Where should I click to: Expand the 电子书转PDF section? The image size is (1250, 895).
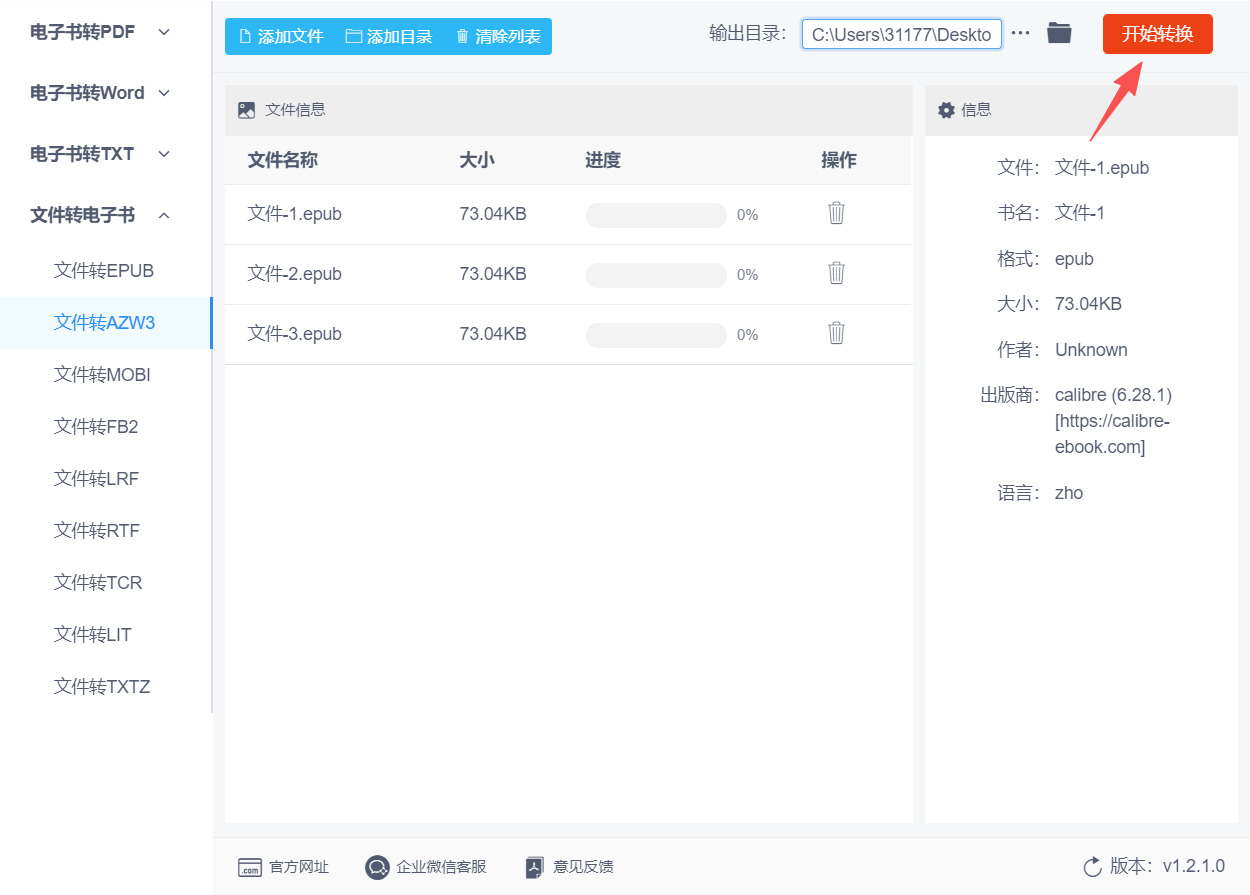coord(101,31)
